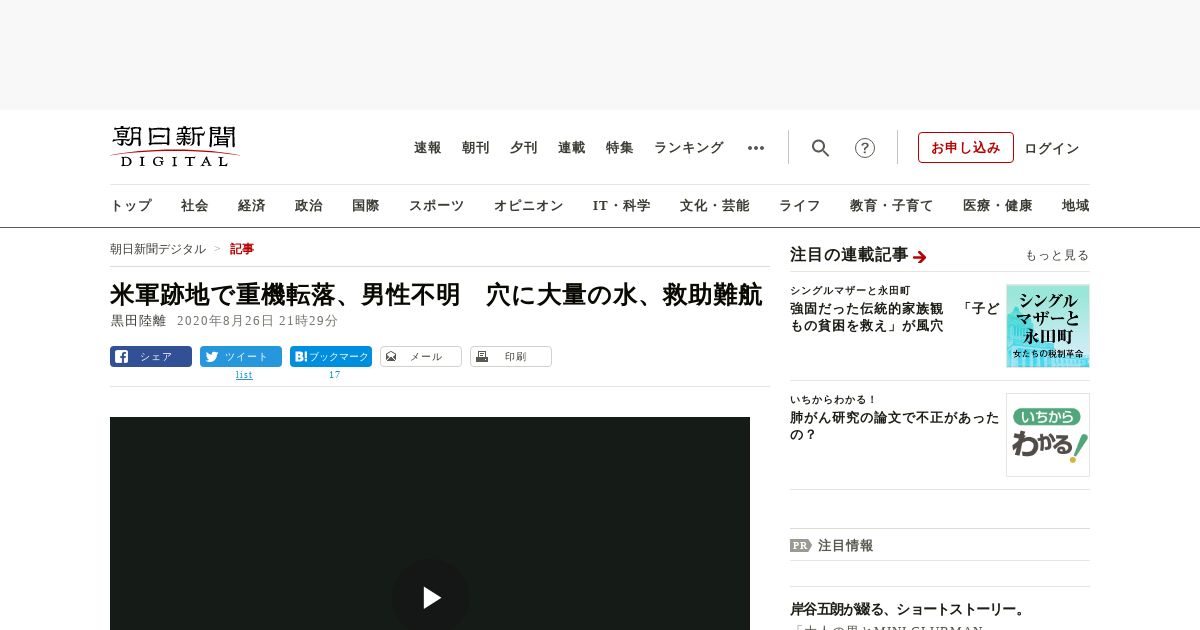Click the Asahi Shimbun Digital logo
1200x630 pixels.
174,146
